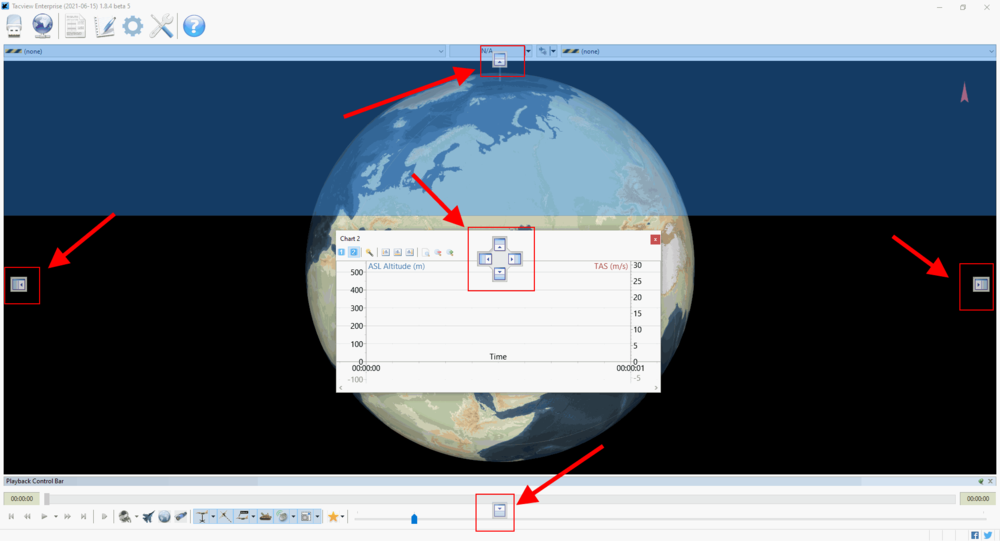Open play speed dropdown arrow beside Play
This screenshot has height=541, width=1000.
coord(55,516)
